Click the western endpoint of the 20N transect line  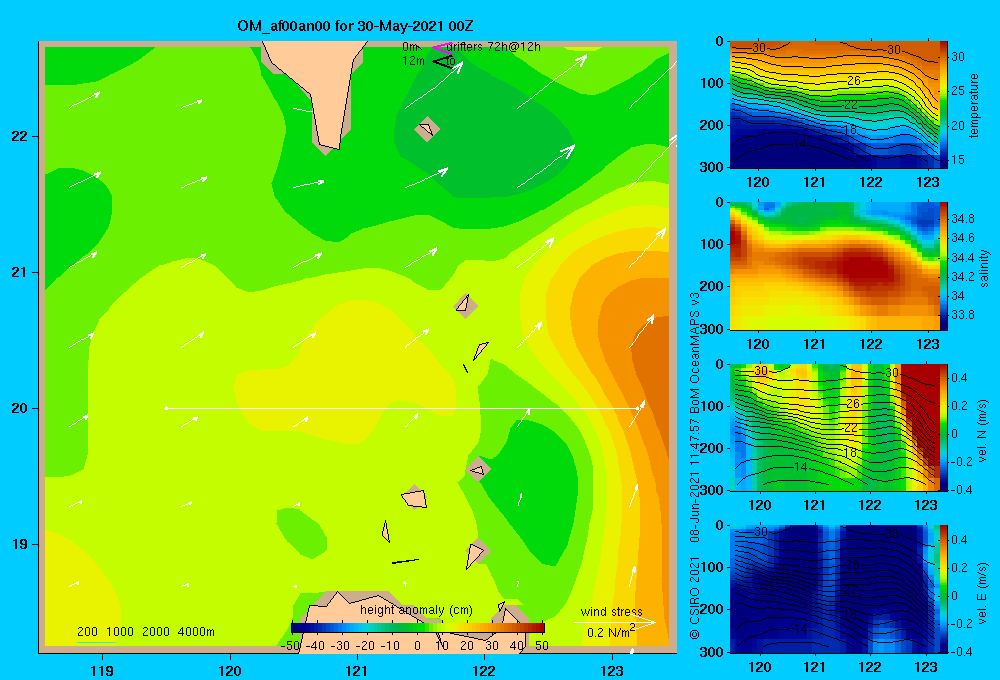click(166, 408)
